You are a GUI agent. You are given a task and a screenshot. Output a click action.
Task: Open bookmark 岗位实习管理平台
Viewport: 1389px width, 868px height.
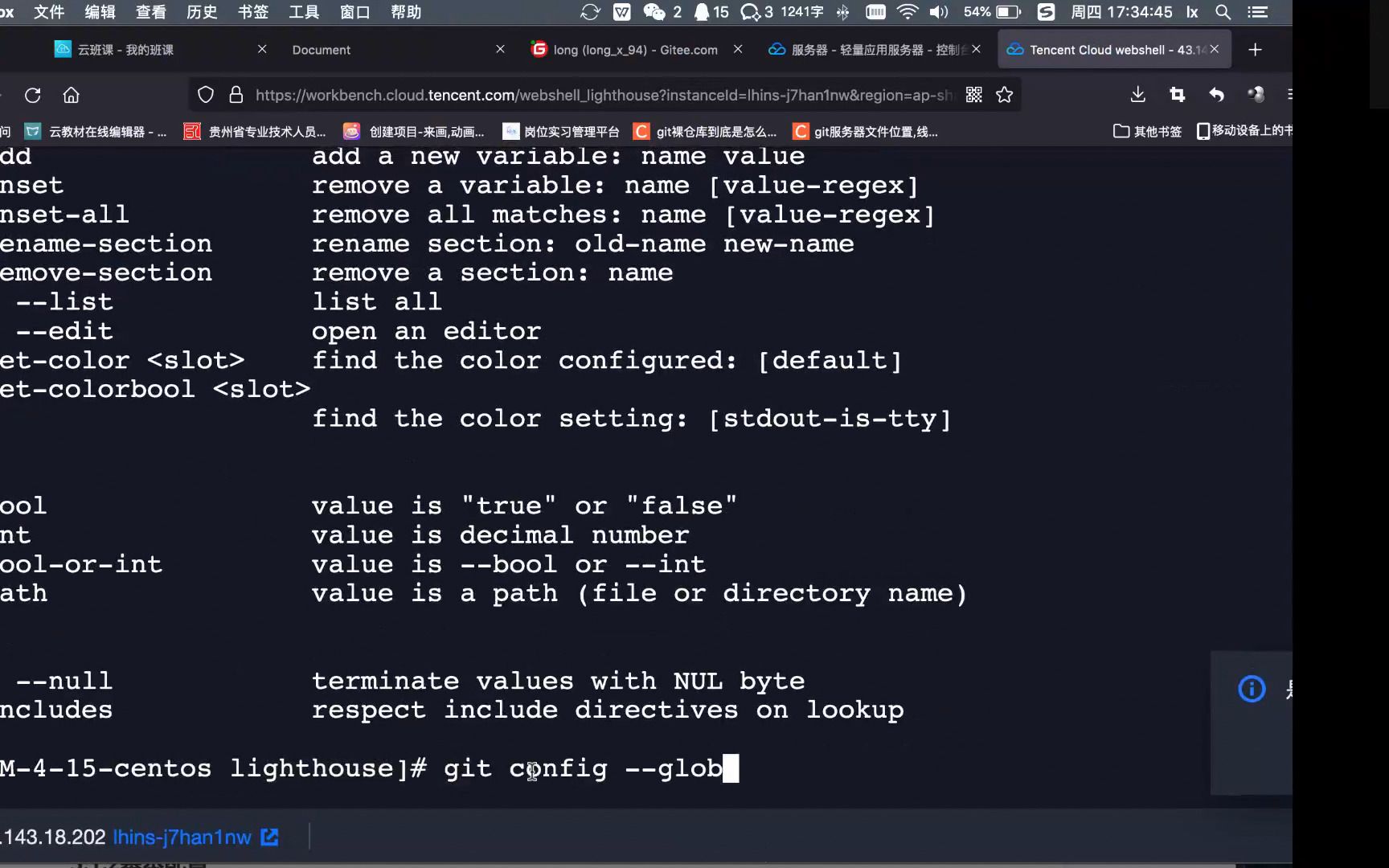pyautogui.click(x=561, y=132)
